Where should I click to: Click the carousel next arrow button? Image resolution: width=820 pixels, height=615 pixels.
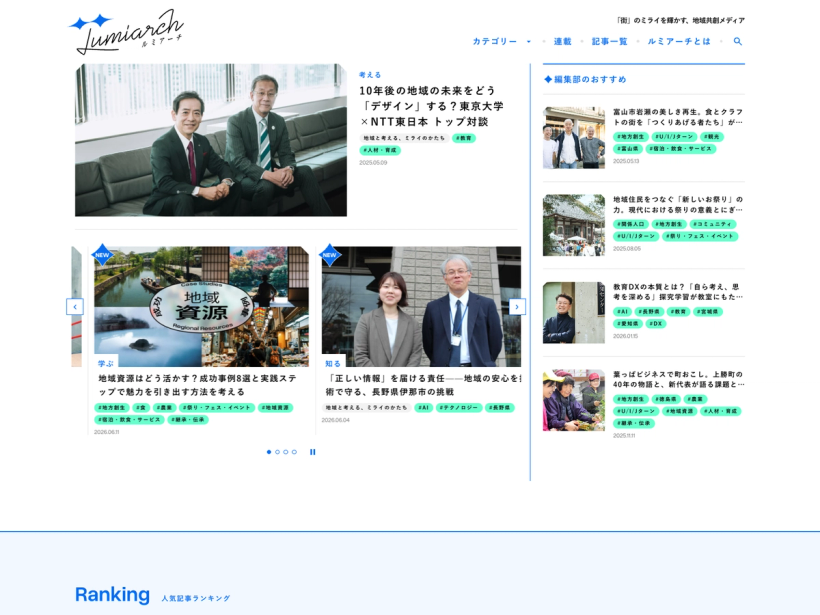517,306
